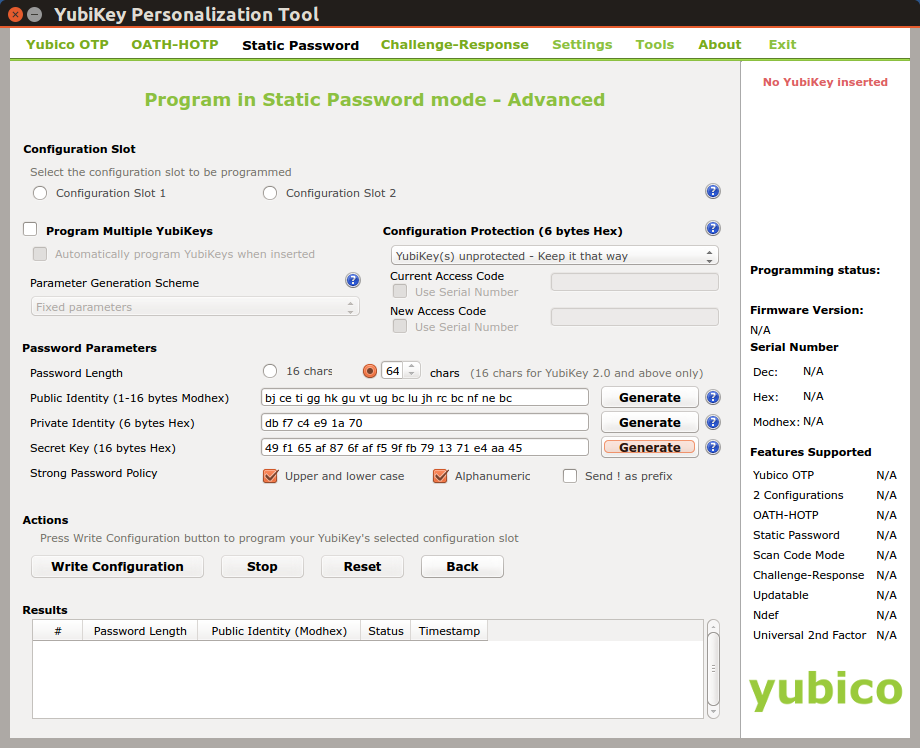Decrease password length using spinner down arrow
920x748 pixels.
[412, 375]
